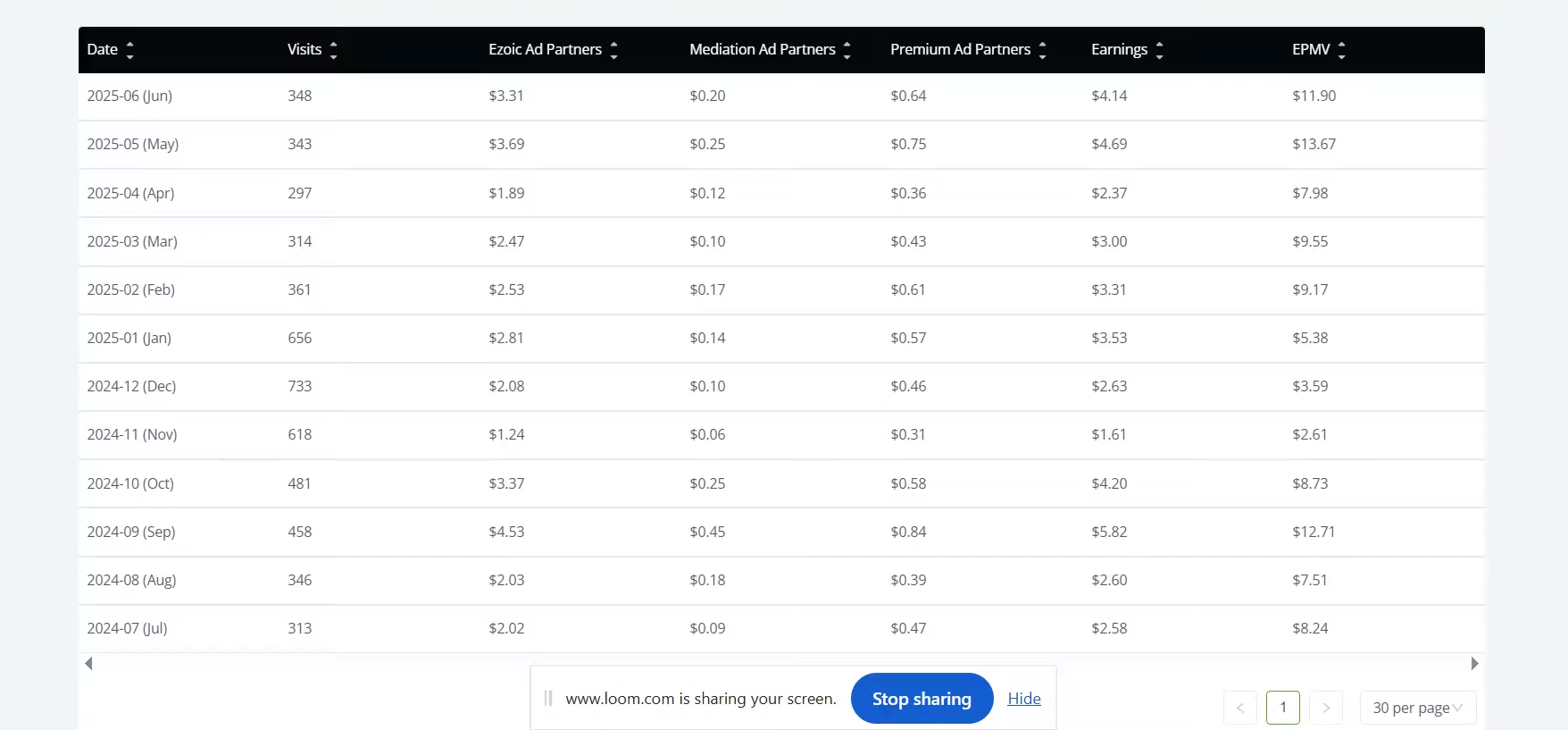Viewport: 1568px width, 730px height.
Task: Sort by Ezoic Ad Partners arrows
Action: point(614,50)
